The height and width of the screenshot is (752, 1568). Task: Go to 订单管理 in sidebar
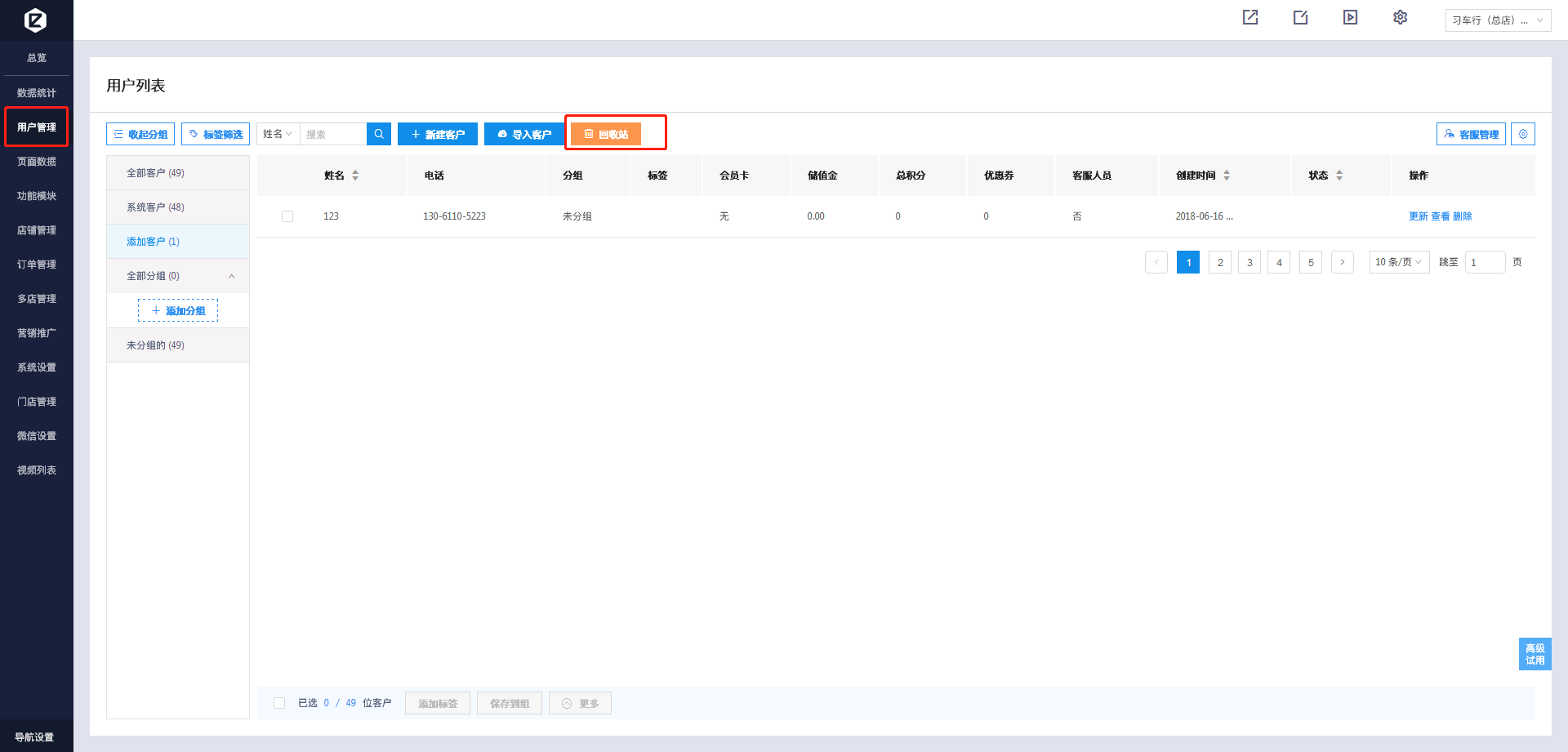point(37,265)
